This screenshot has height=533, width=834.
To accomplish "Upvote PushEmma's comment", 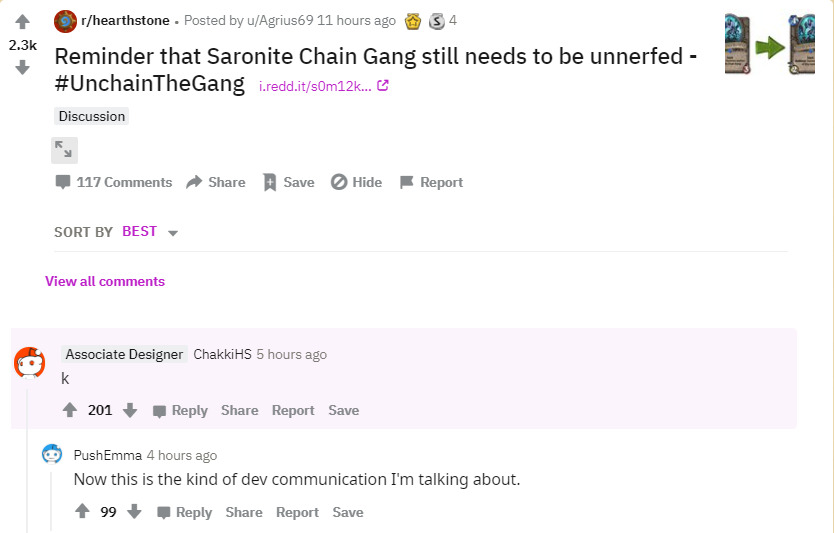I will tap(82, 512).
